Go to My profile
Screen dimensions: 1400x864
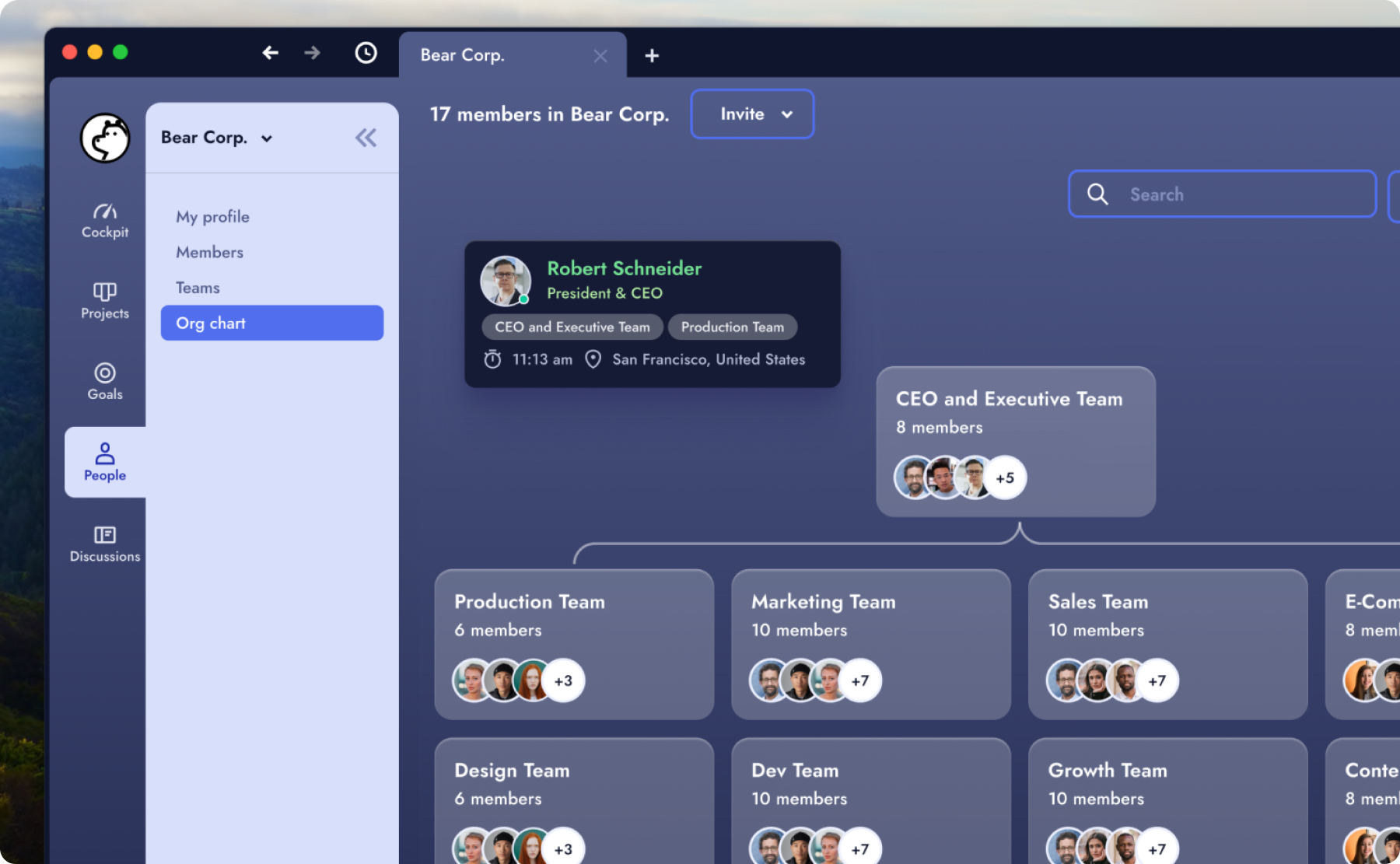(212, 217)
